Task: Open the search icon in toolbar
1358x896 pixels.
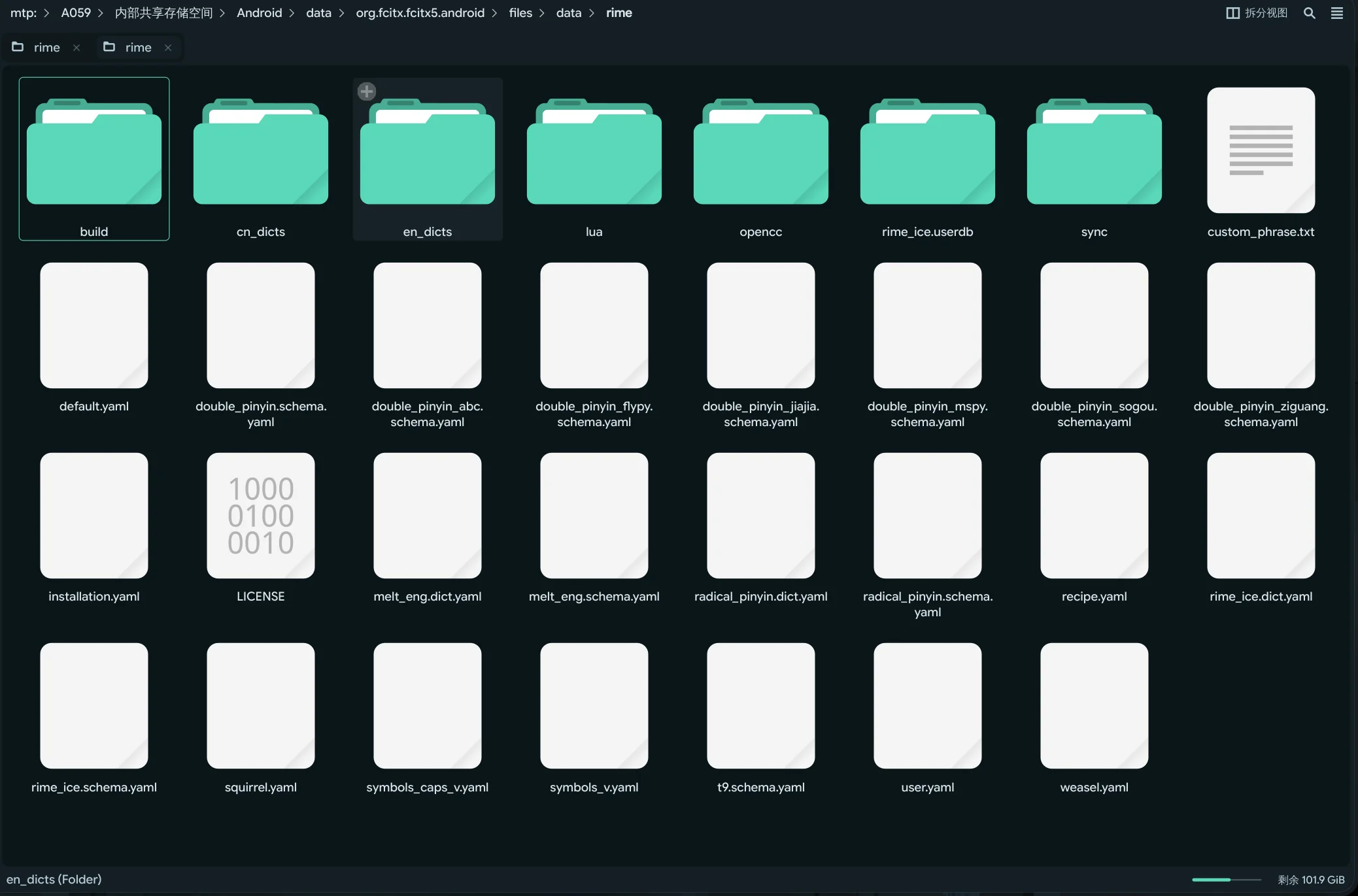Action: tap(1310, 13)
